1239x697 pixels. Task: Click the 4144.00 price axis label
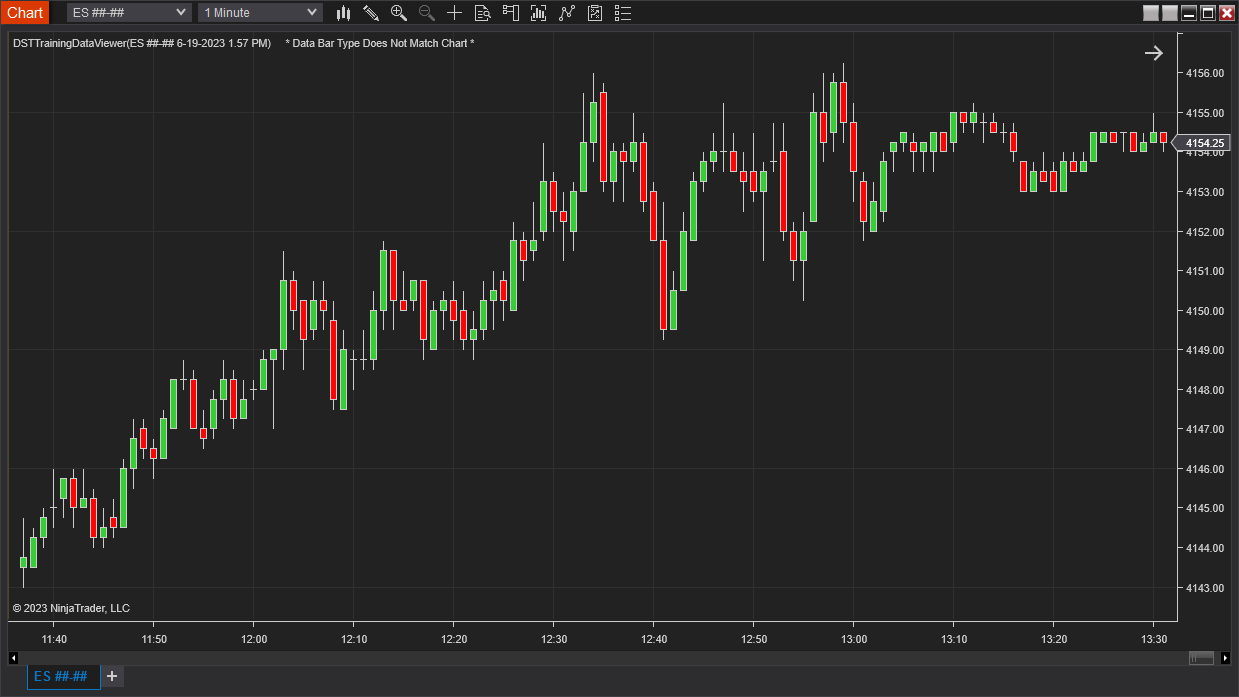pos(1204,548)
